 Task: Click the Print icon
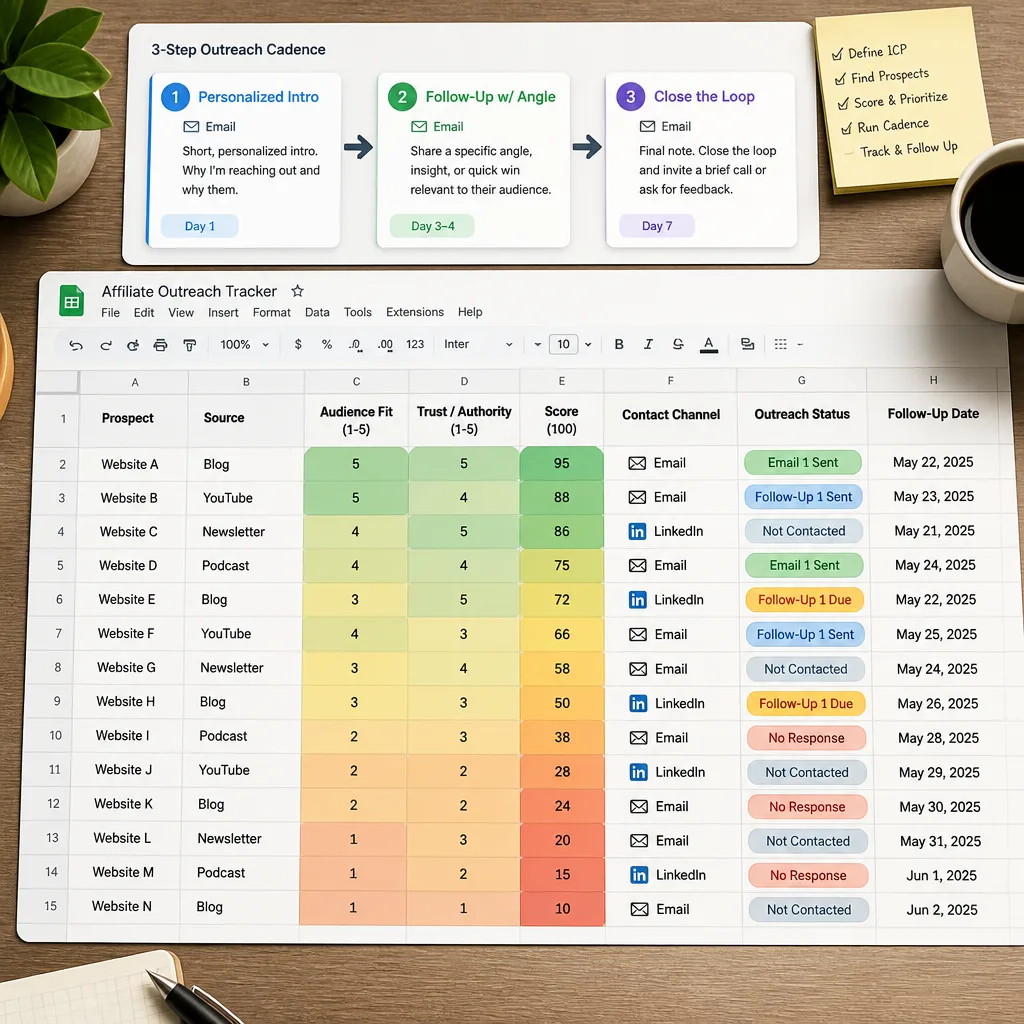[x=160, y=345]
